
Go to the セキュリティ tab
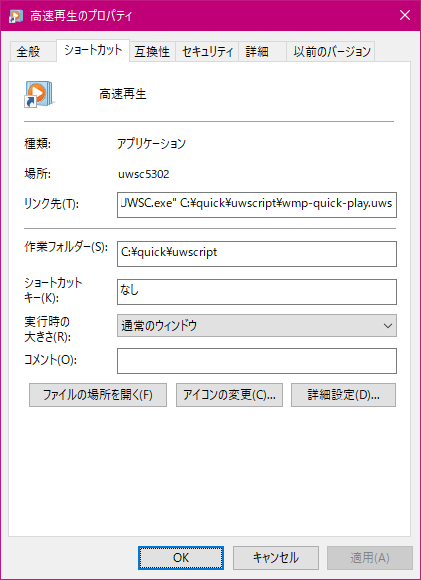pos(207,52)
